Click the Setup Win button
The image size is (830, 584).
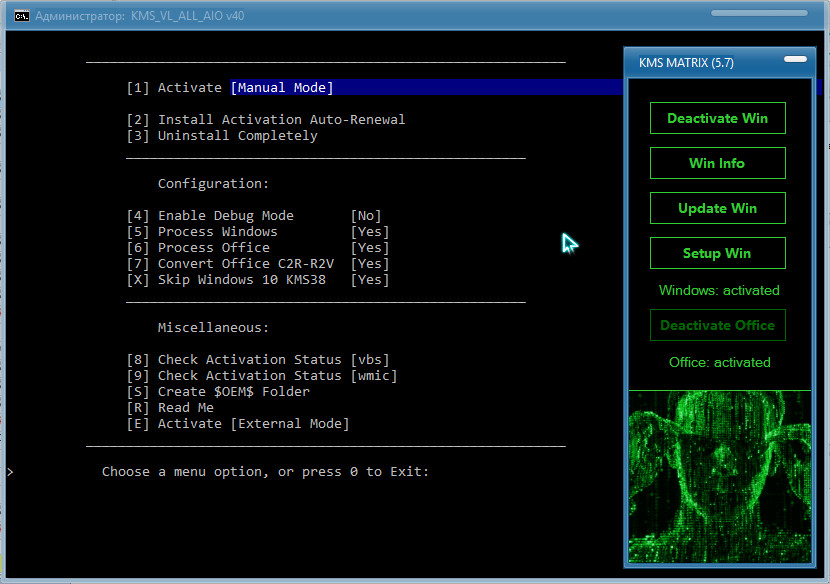click(x=717, y=253)
